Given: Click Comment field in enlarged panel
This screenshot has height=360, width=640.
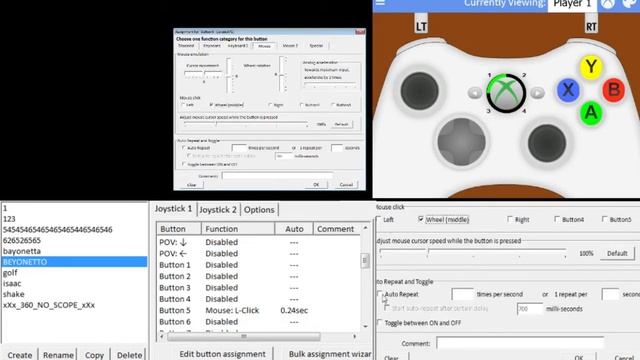Looking at the screenshot, I should 520,343.
